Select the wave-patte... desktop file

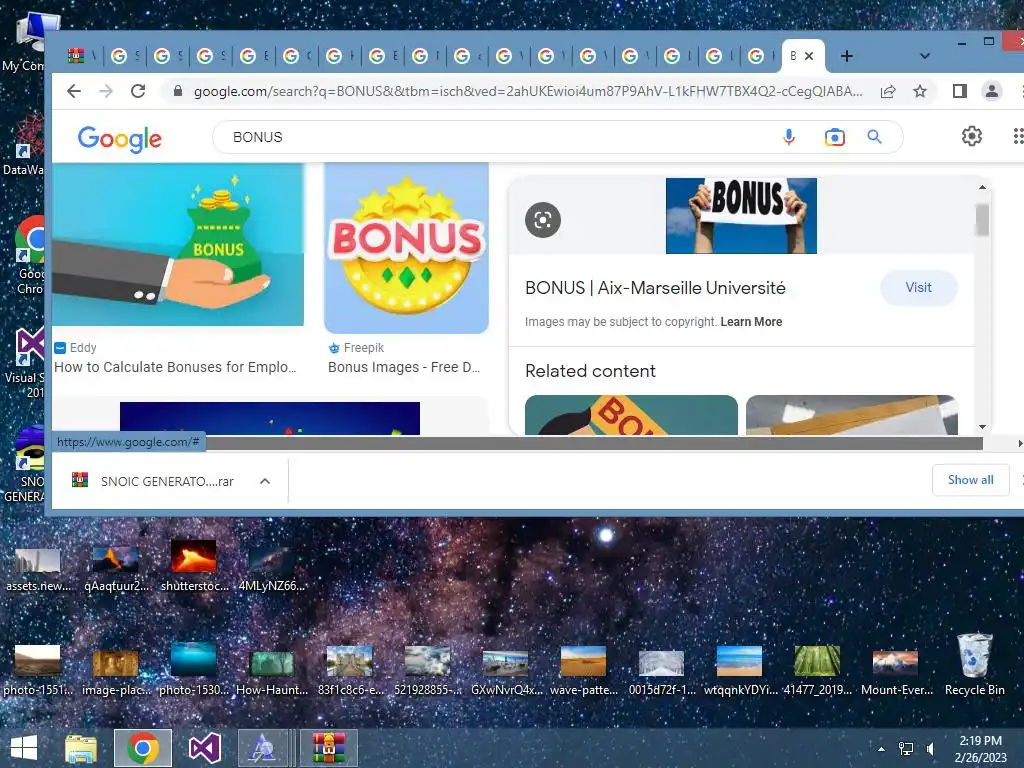(x=583, y=671)
